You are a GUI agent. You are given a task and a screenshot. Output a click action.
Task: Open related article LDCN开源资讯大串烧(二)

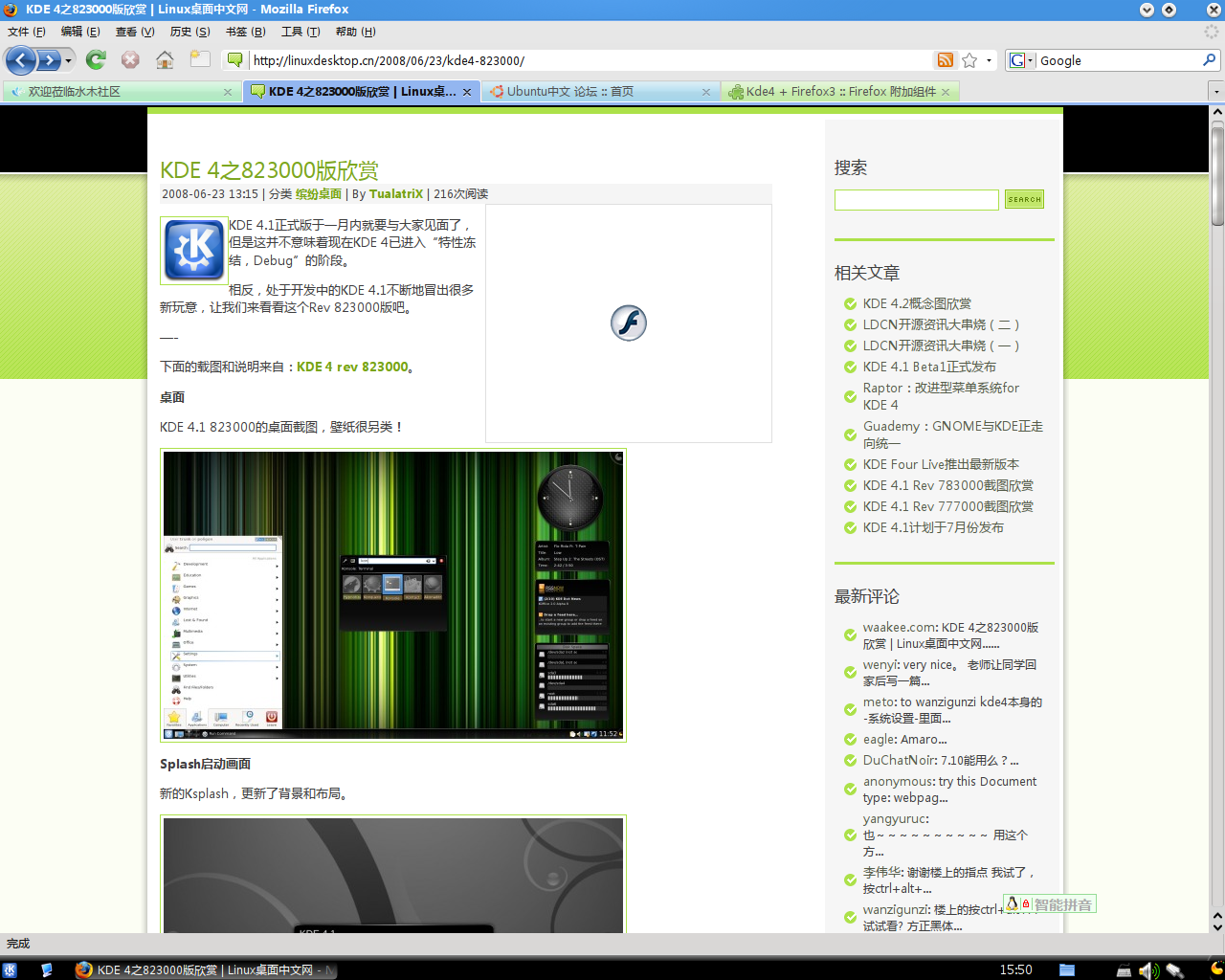(x=942, y=324)
